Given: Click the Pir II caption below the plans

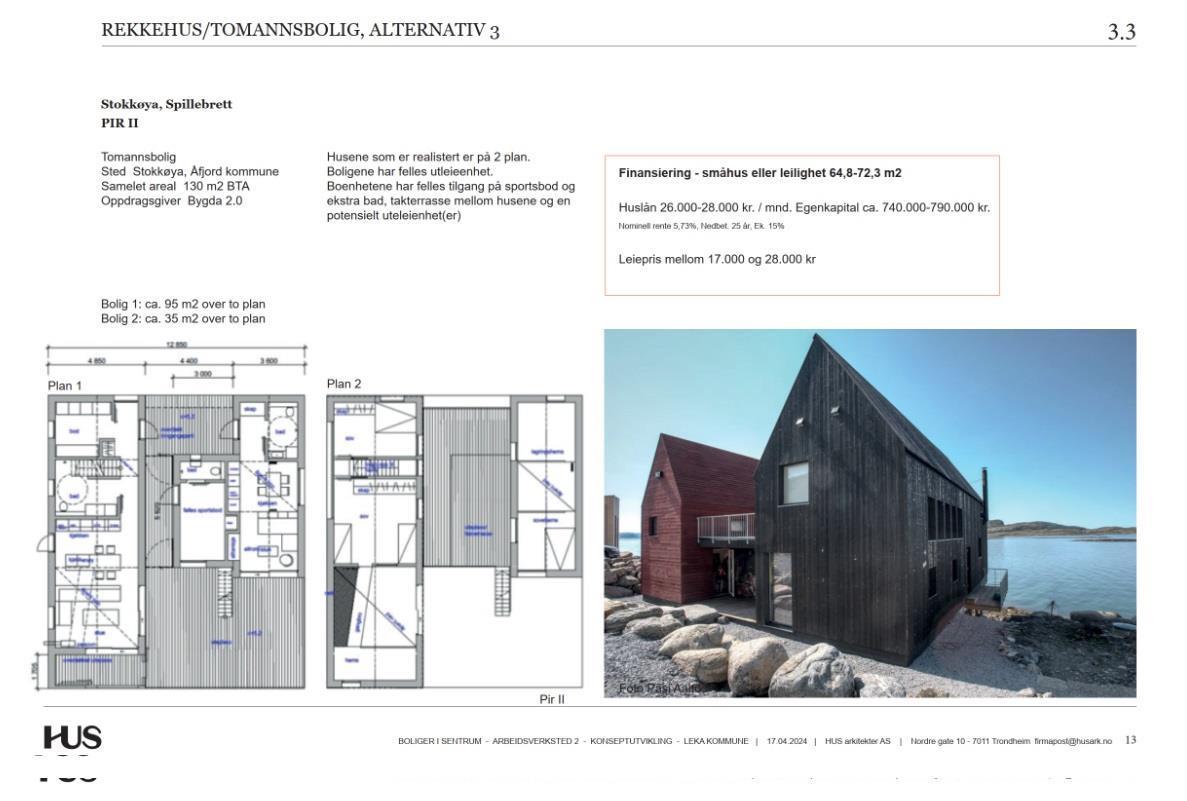Looking at the screenshot, I should click(552, 699).
